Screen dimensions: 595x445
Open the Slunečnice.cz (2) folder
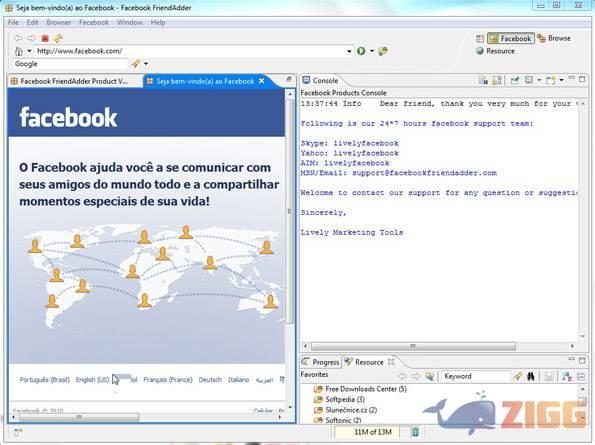pos(346,410)
